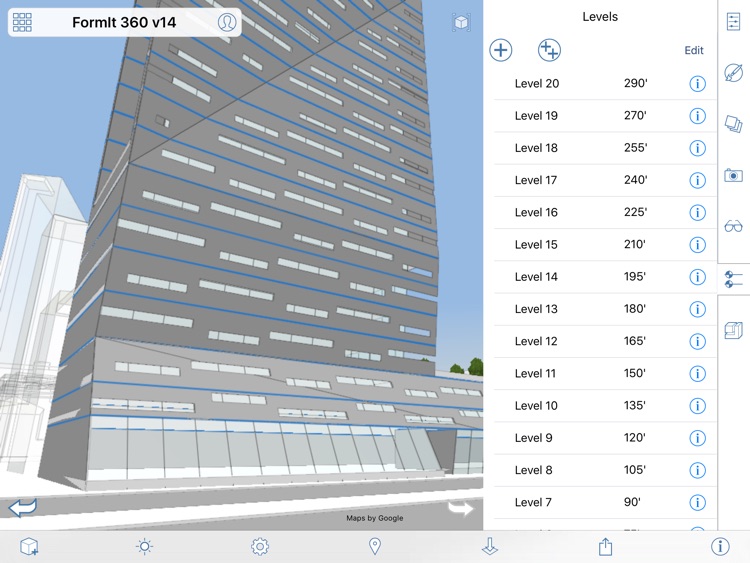Select the Level 10 row label
The width and height of the screenshot is (750, 563).
click(536, 405)
